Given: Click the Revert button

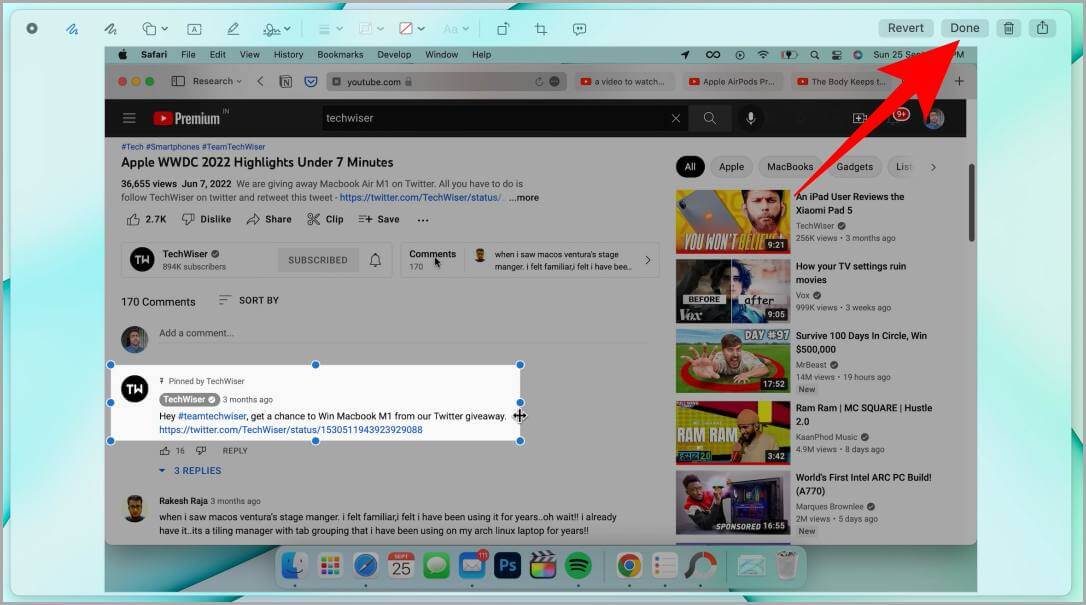Looking at the screenshot, I should (905, 28).
